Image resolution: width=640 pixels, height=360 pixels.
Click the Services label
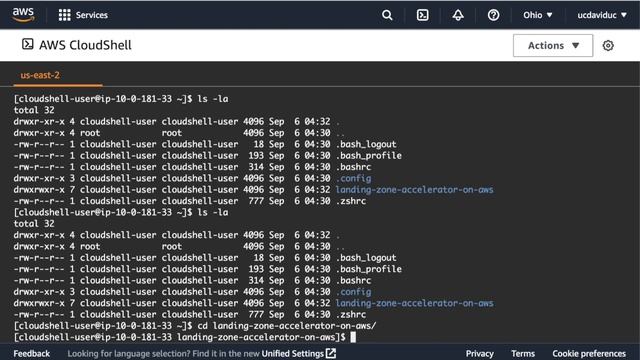(91, 15)
